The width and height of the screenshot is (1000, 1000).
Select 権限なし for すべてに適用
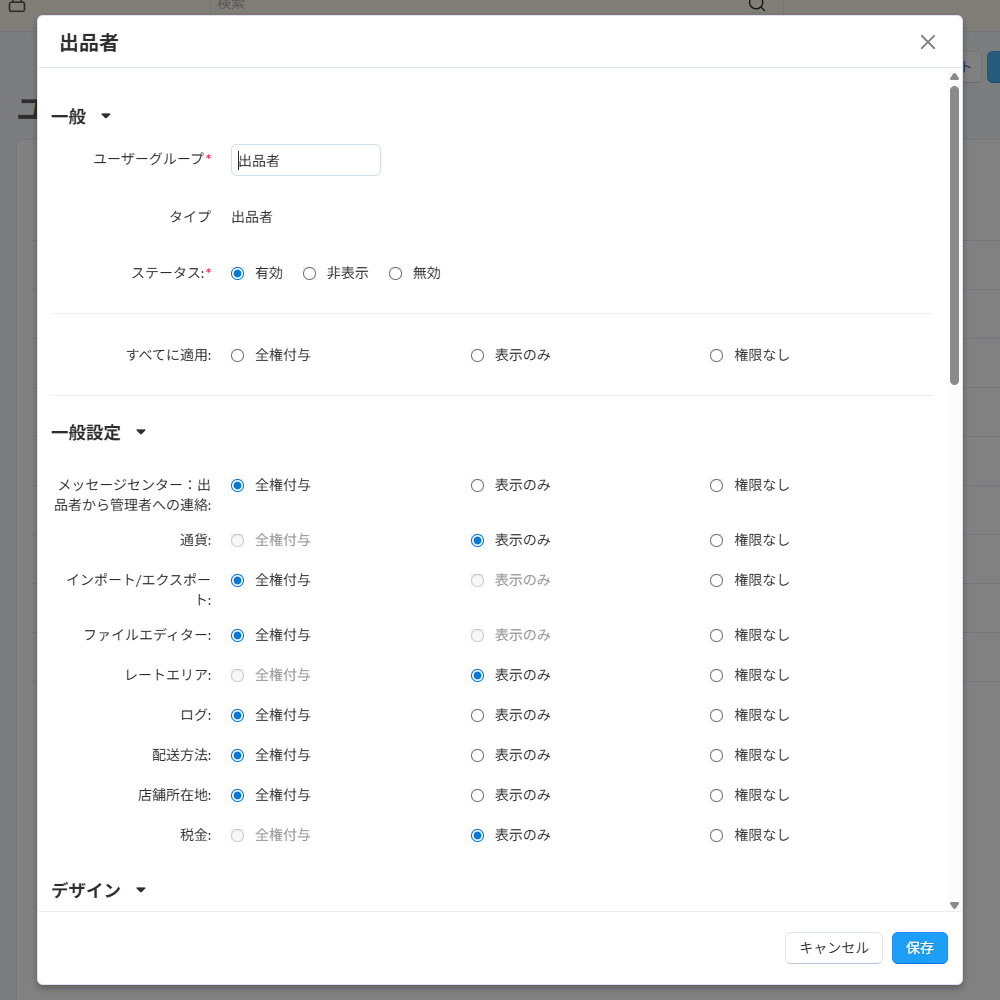(x=716, y=355)
